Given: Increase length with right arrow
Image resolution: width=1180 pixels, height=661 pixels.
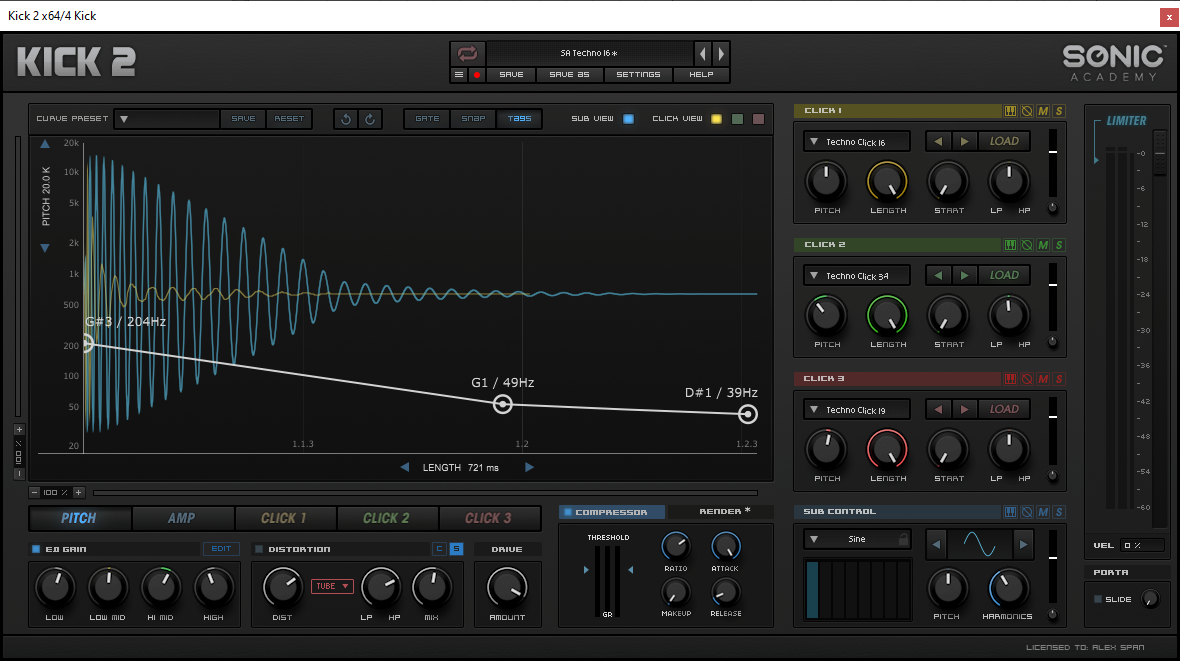Looking at the screenshot, I should tap(529, 468).
